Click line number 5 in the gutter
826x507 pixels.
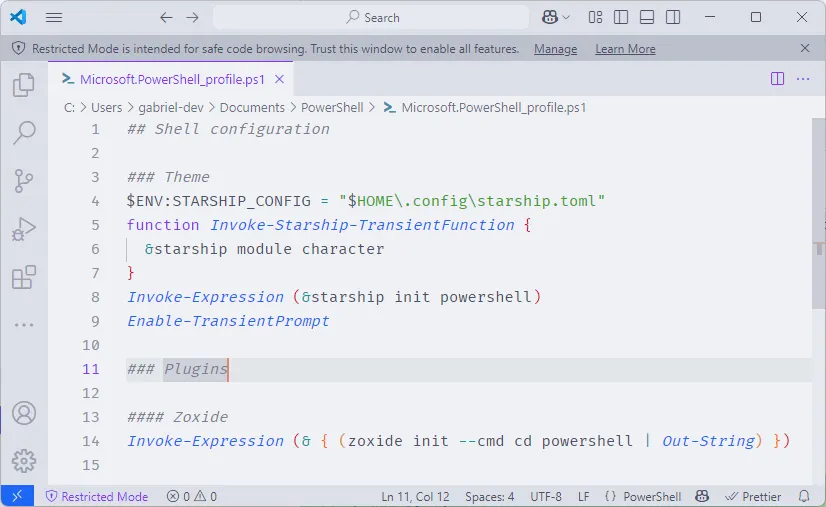tap(95, 225)
